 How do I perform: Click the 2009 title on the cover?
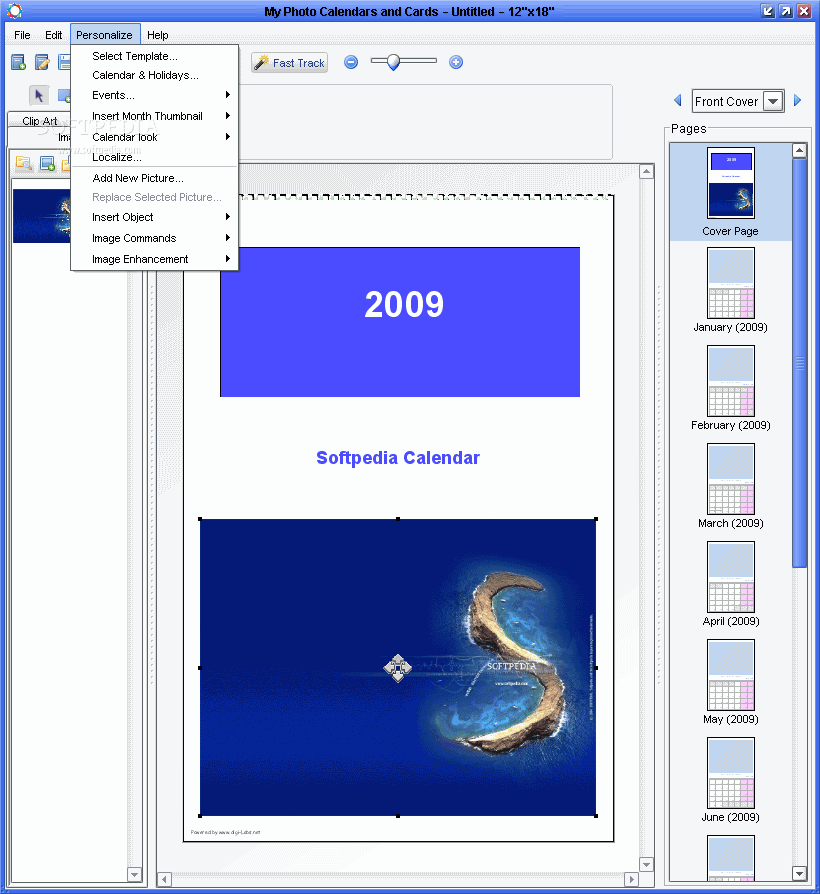click(404, 304)
